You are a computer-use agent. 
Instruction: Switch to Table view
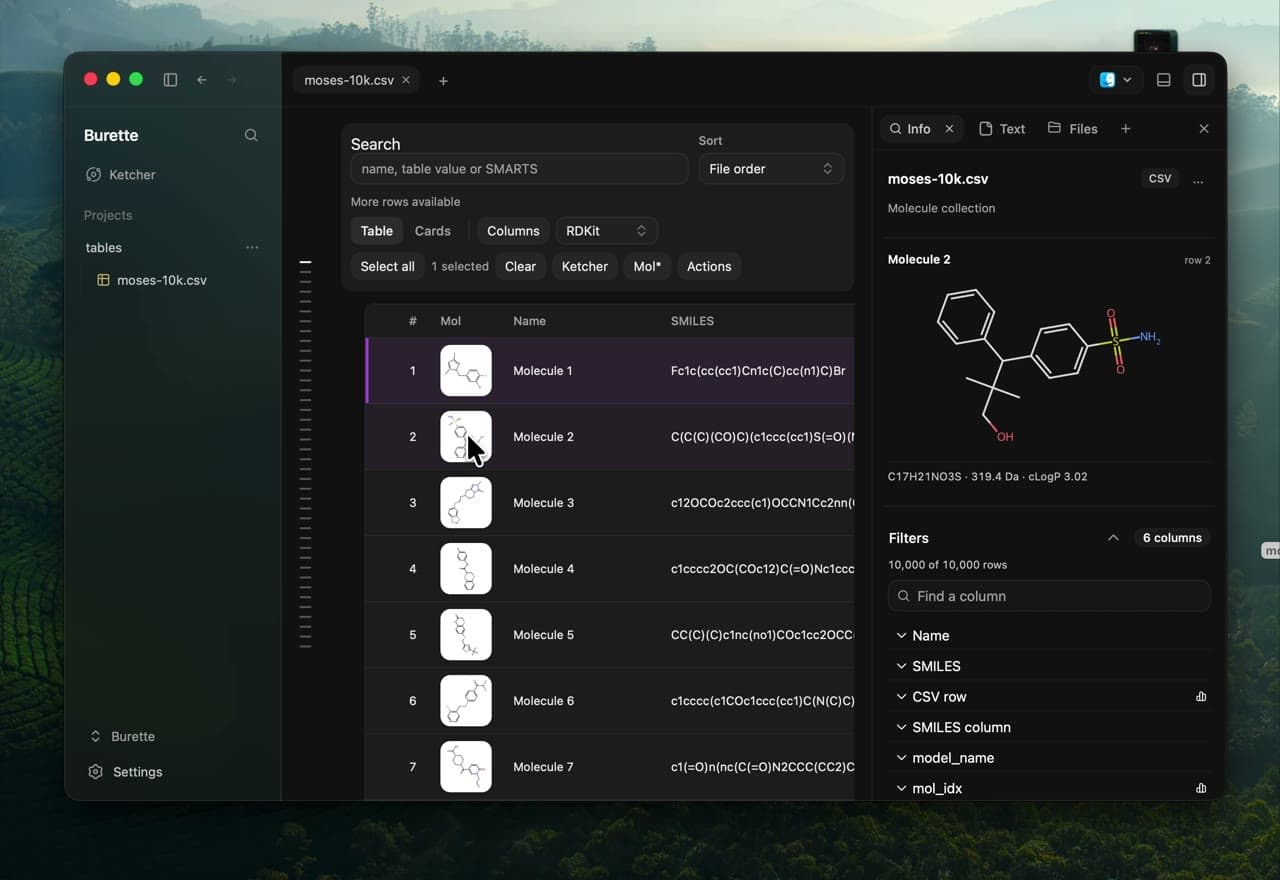click(377, 231)
